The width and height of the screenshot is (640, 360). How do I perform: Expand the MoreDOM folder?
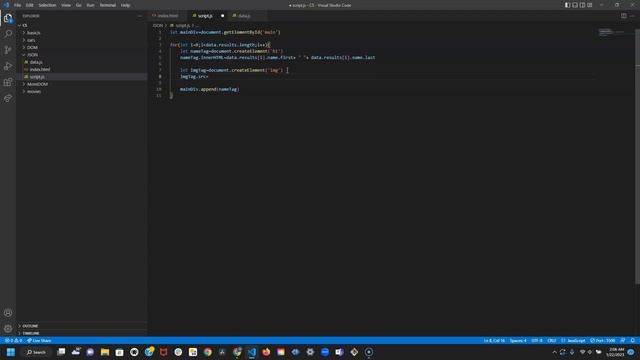(82, 84)
